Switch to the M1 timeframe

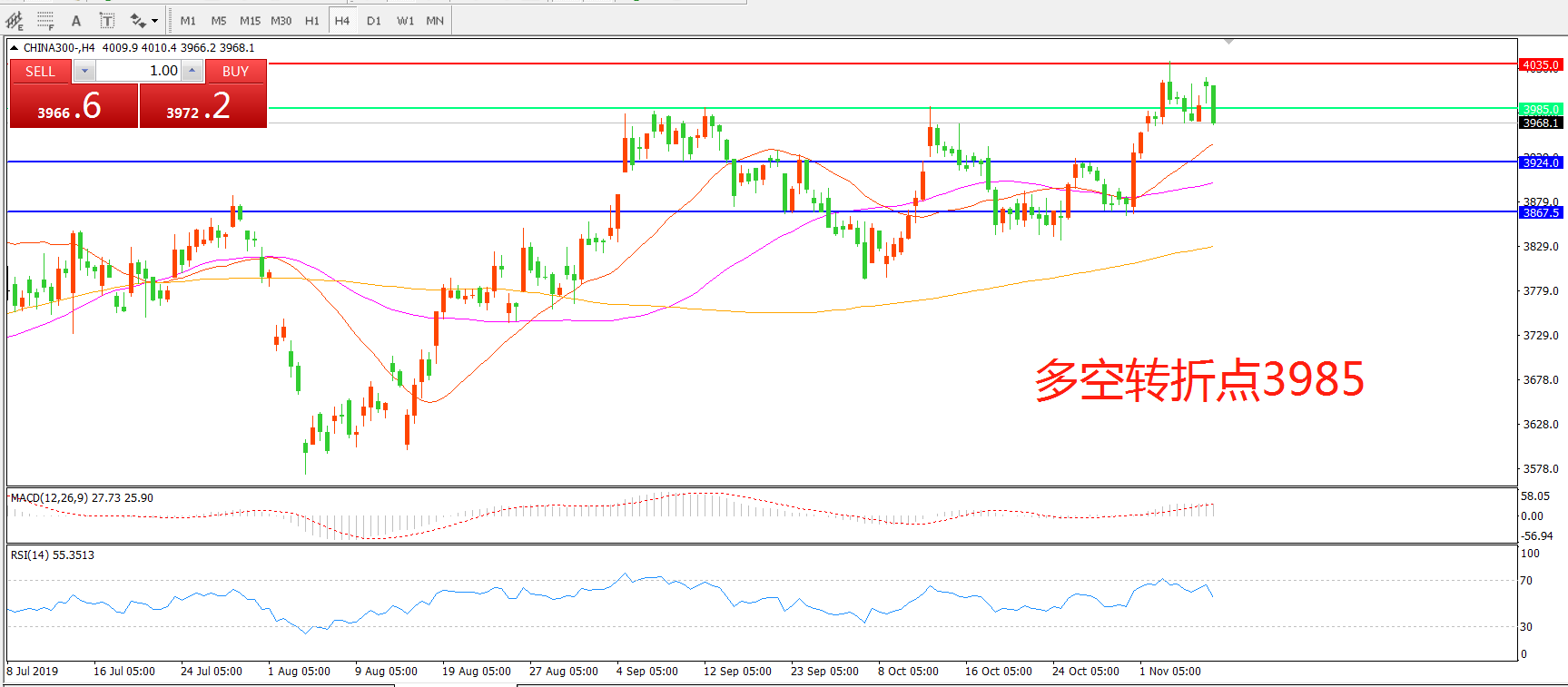click(x=188, y=20)
